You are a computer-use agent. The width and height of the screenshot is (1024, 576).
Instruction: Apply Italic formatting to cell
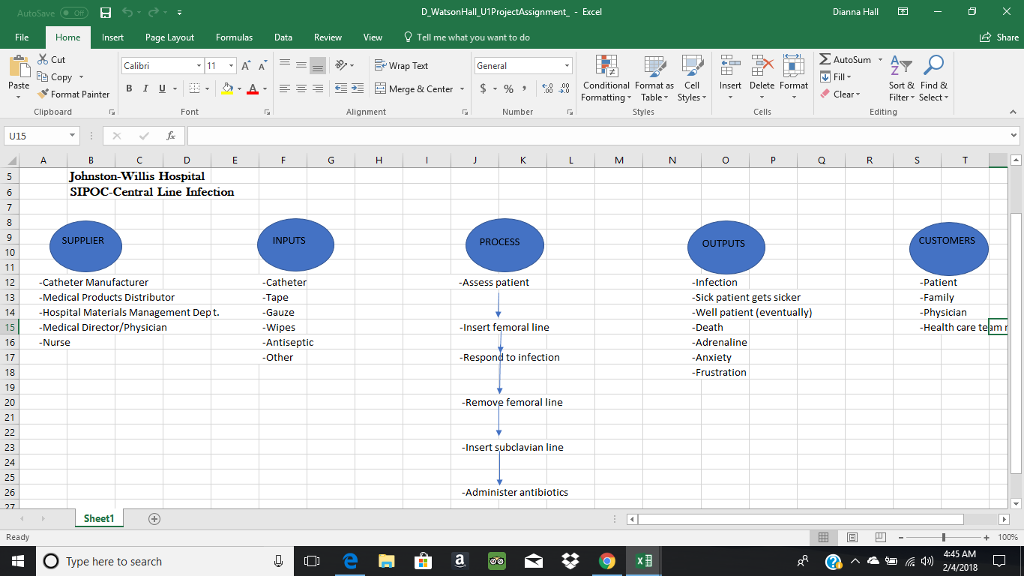(x=145, y=89)
